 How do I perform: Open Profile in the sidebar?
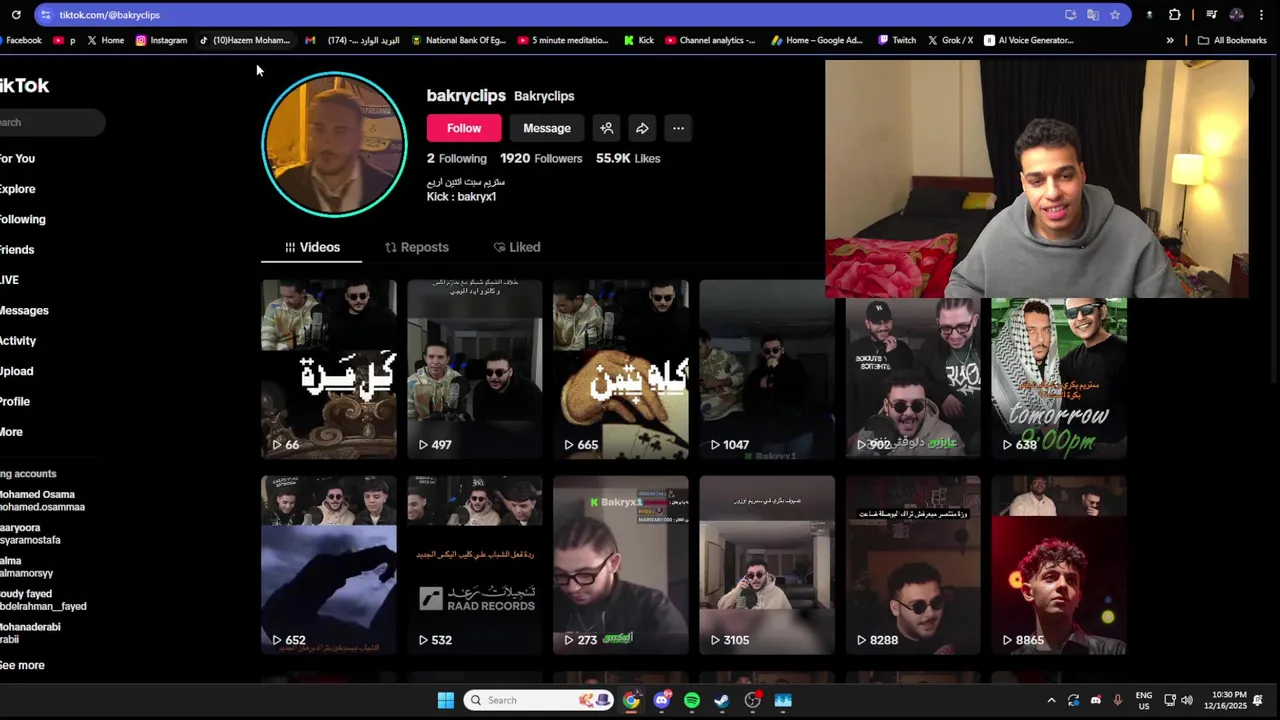click(15, 401)
